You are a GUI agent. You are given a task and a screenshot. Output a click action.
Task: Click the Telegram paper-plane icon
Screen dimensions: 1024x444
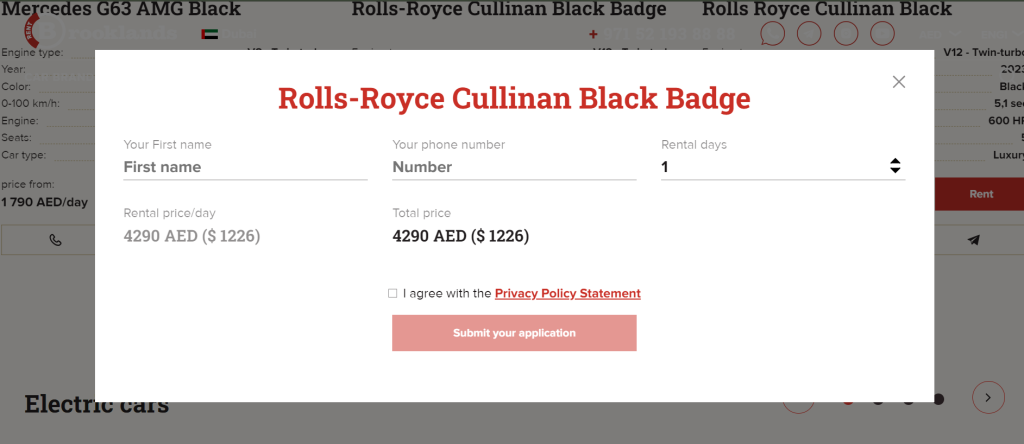coord(973,240)
